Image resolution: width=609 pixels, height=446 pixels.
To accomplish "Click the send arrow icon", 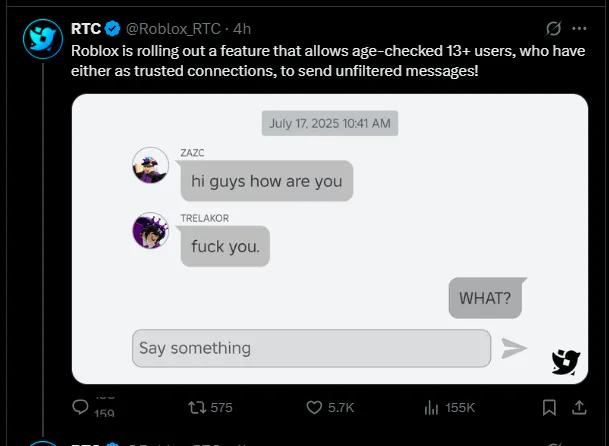I will 514,348.
